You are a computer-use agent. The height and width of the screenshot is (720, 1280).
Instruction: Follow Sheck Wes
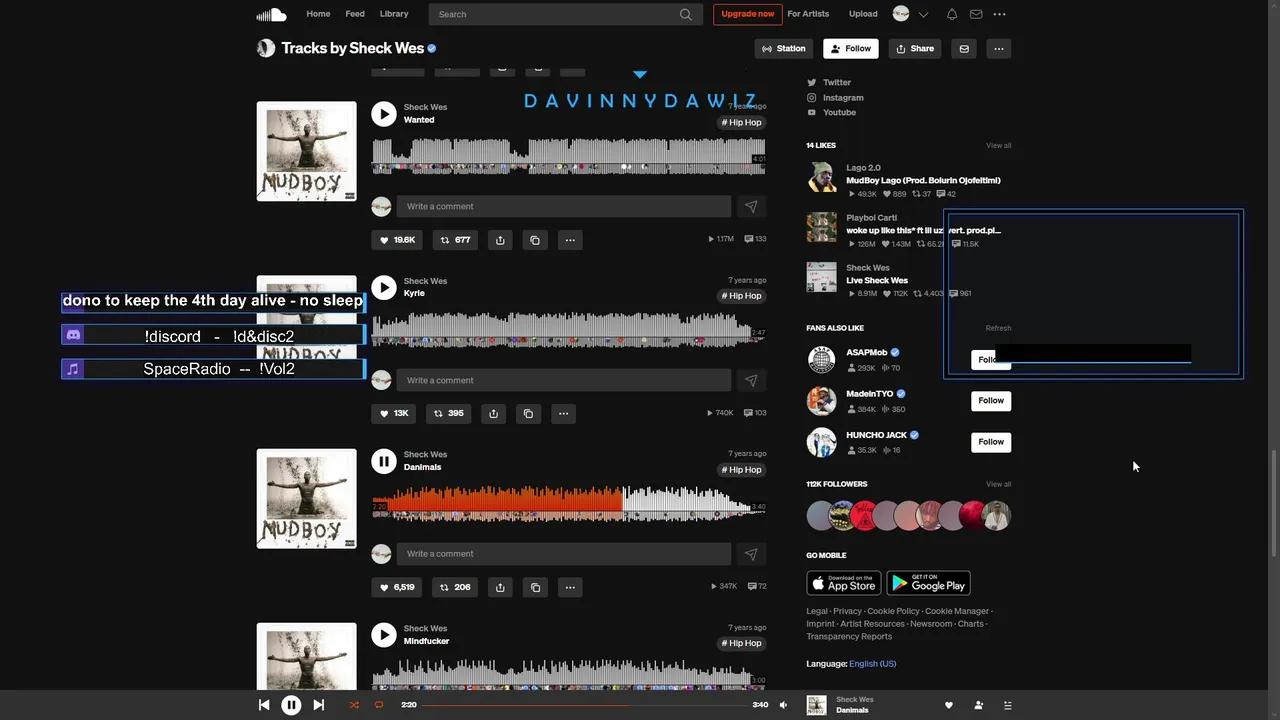tap(850, 48)
